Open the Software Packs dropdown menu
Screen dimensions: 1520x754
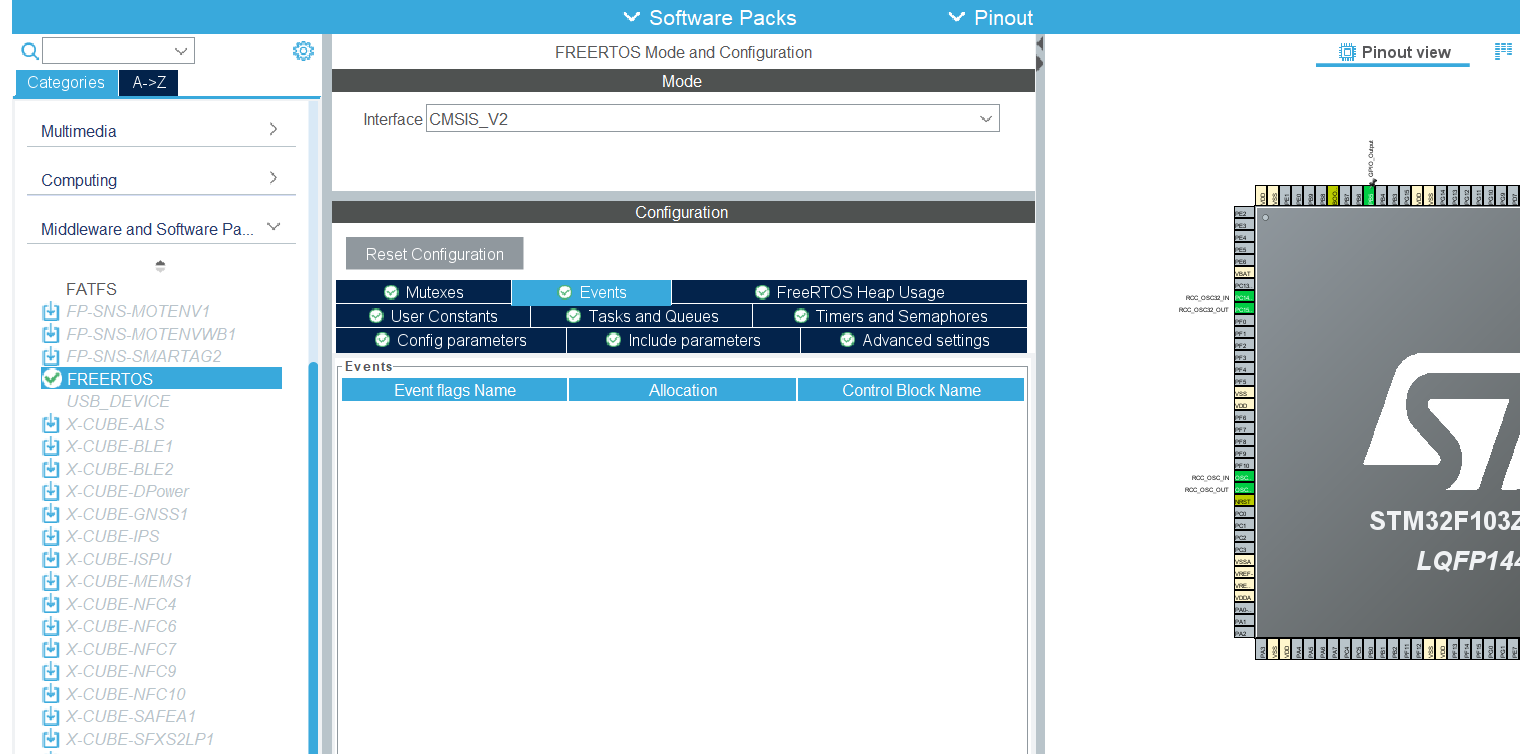tap(709, 17)
